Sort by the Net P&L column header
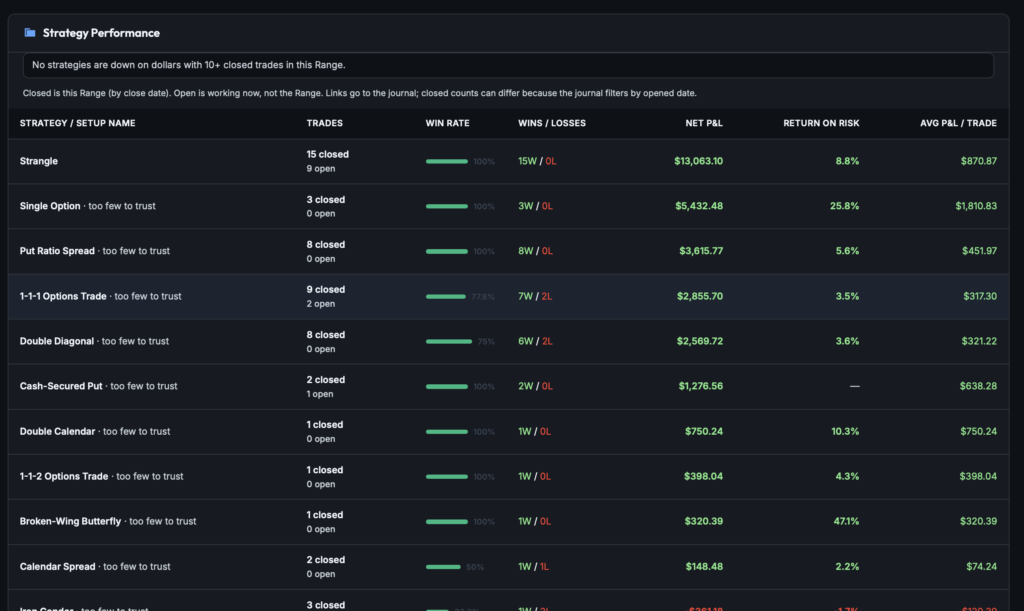Image resolution: width=1024 pixels, height=611 pixels. click(x=704, y=123)
